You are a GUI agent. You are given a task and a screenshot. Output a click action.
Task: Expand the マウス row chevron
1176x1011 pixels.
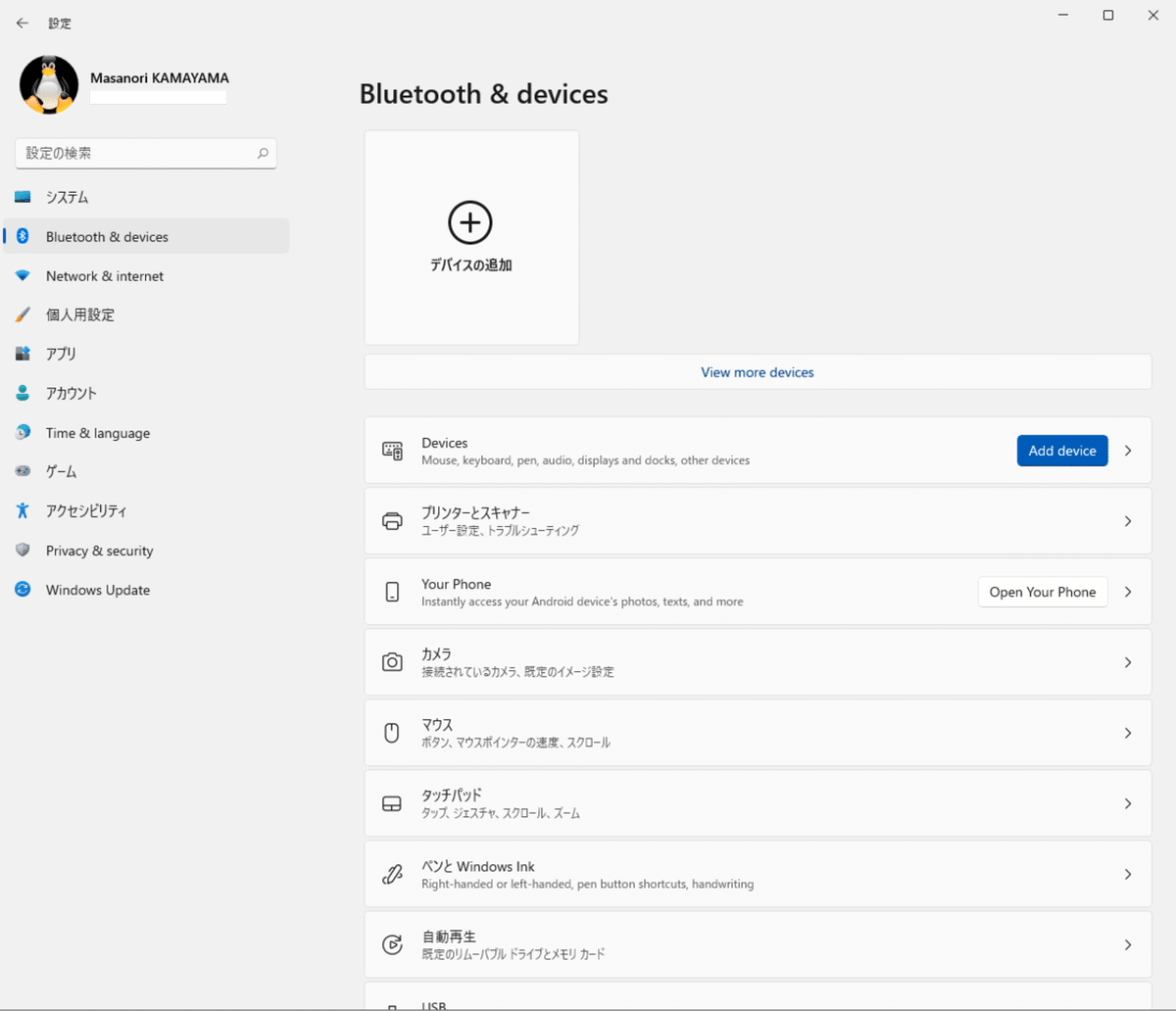click(x=1128, y=733)
